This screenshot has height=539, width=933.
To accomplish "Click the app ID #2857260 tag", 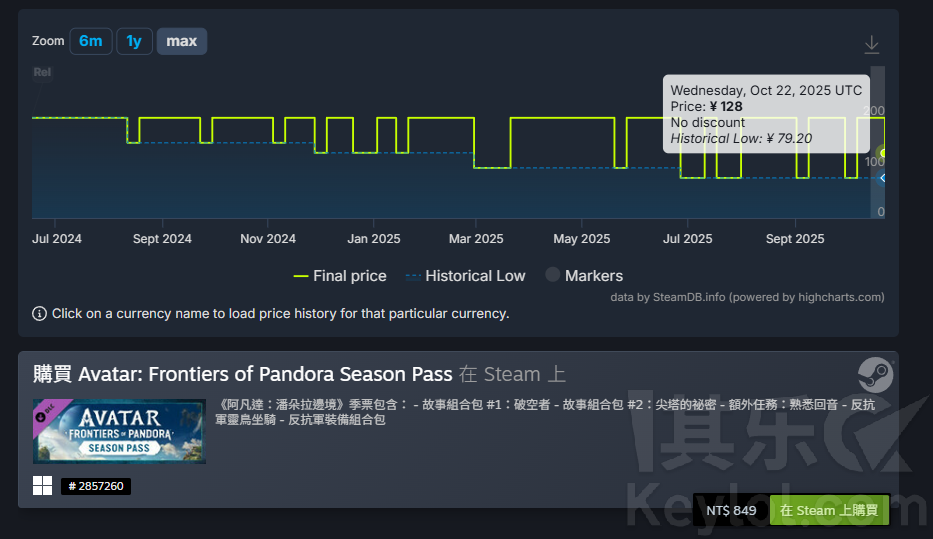I will click(96, 486).
